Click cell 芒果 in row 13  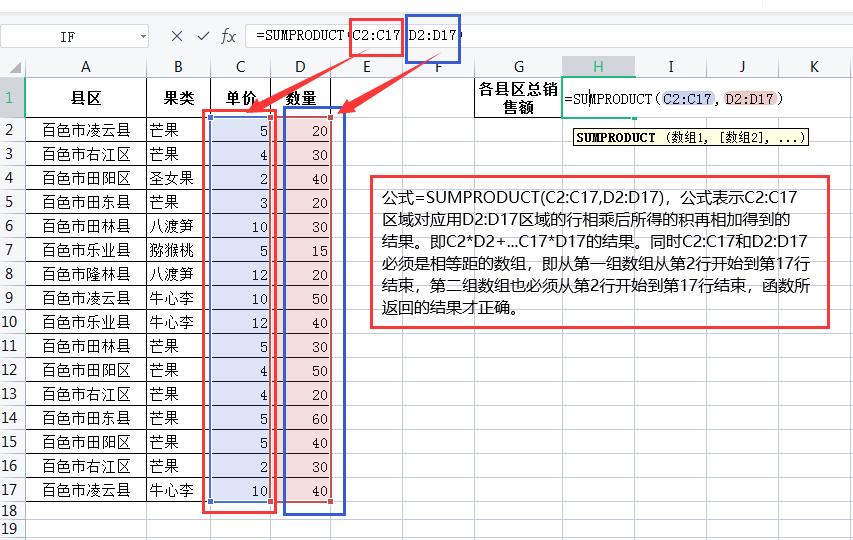(178, 394)
